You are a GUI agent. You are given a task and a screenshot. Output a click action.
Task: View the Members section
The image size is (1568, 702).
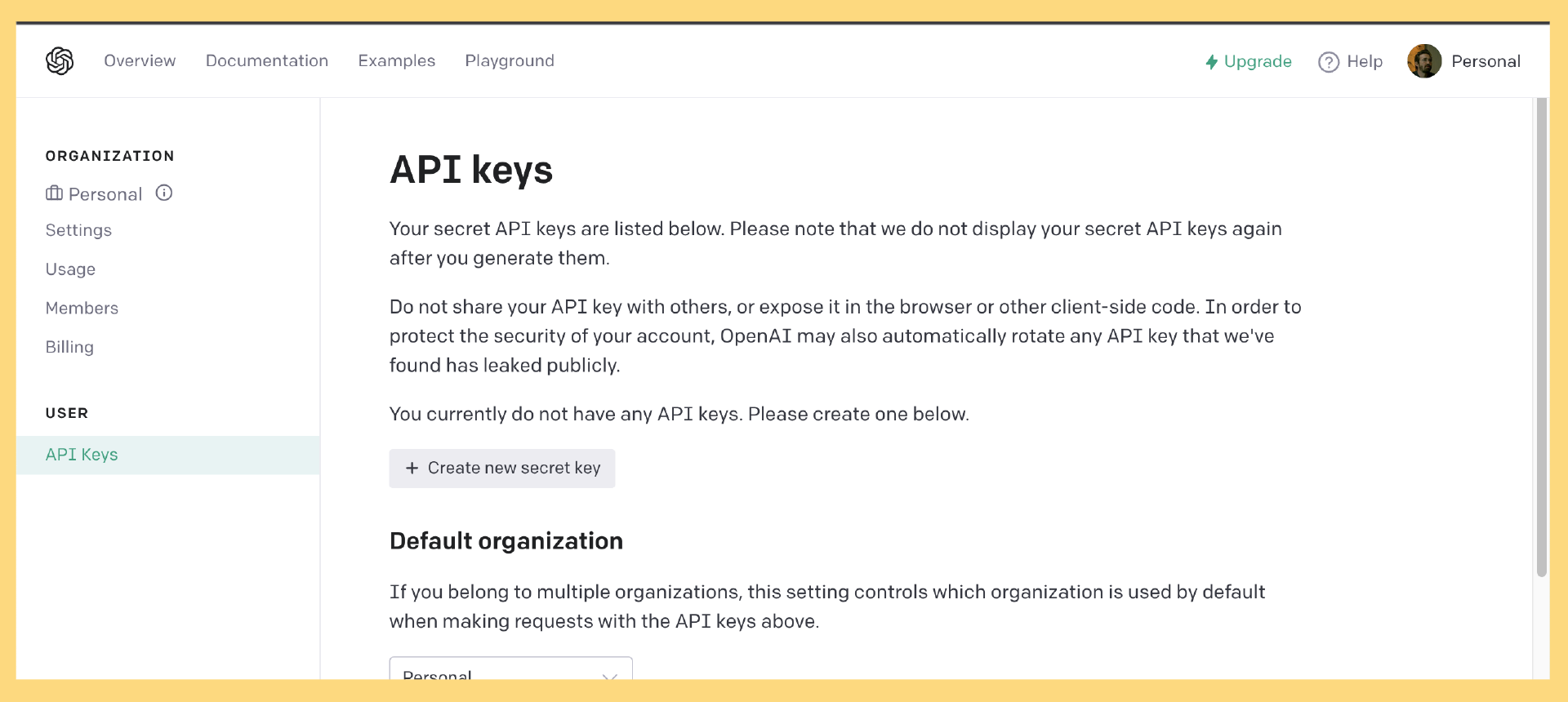coord(82,309)
